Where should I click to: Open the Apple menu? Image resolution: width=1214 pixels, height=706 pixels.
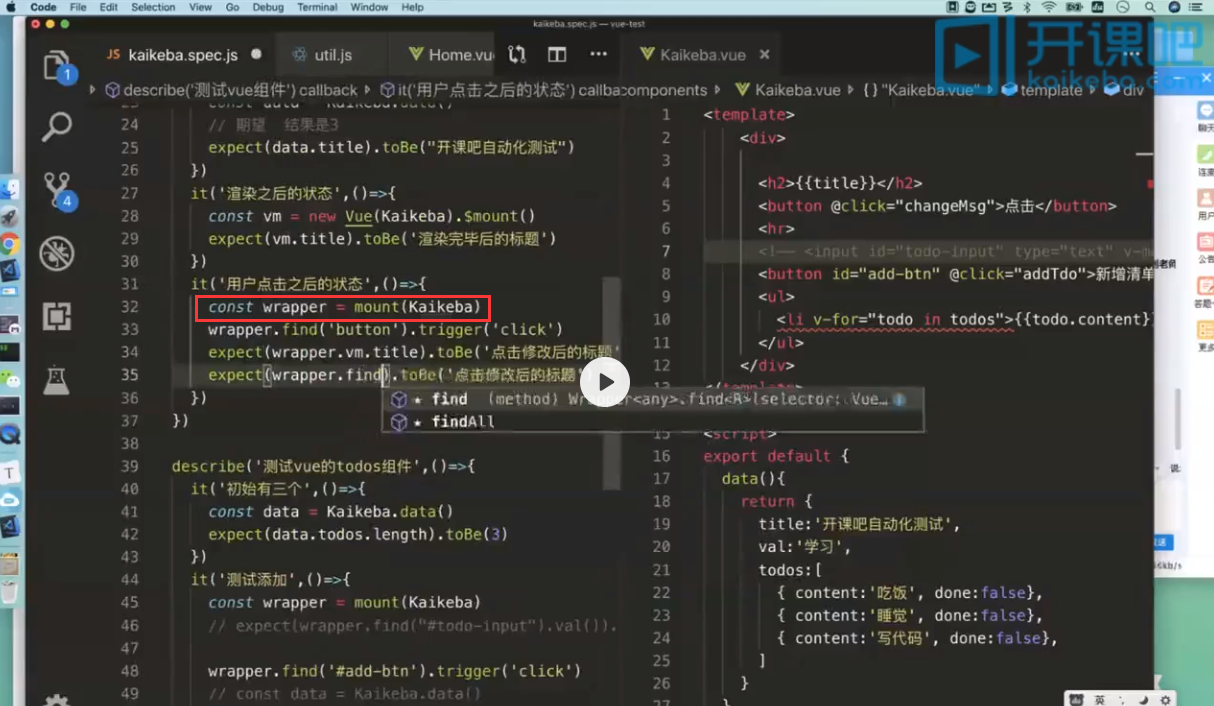(11, 7)
